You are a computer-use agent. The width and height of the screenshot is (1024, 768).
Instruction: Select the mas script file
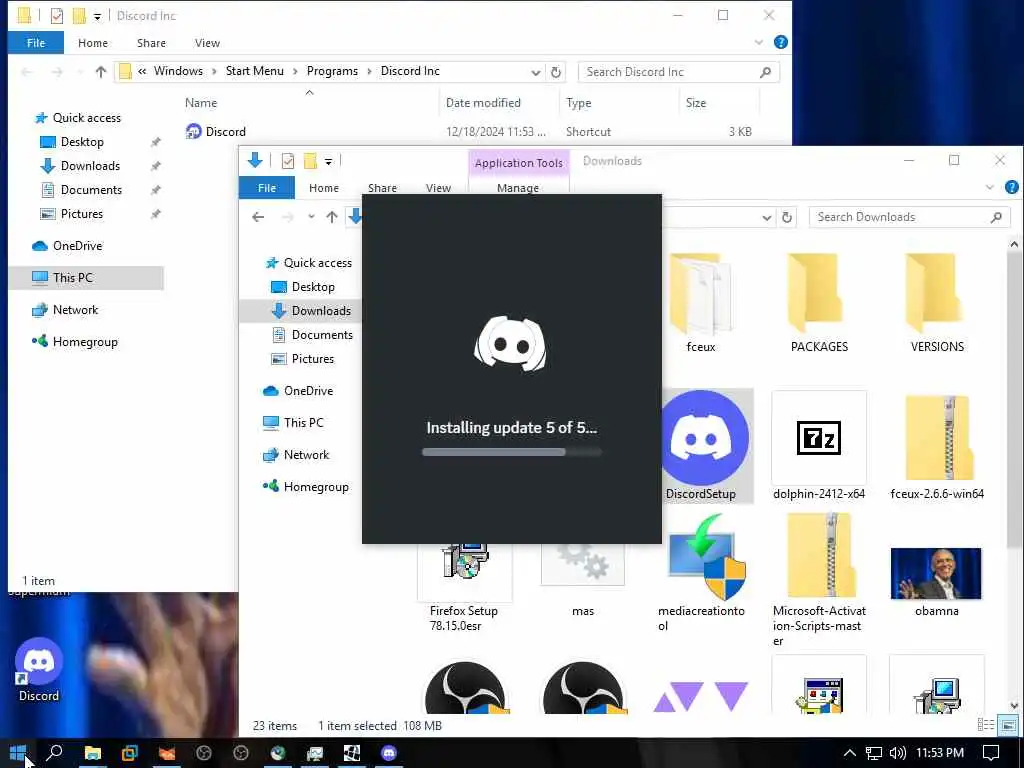coord(583,580)
